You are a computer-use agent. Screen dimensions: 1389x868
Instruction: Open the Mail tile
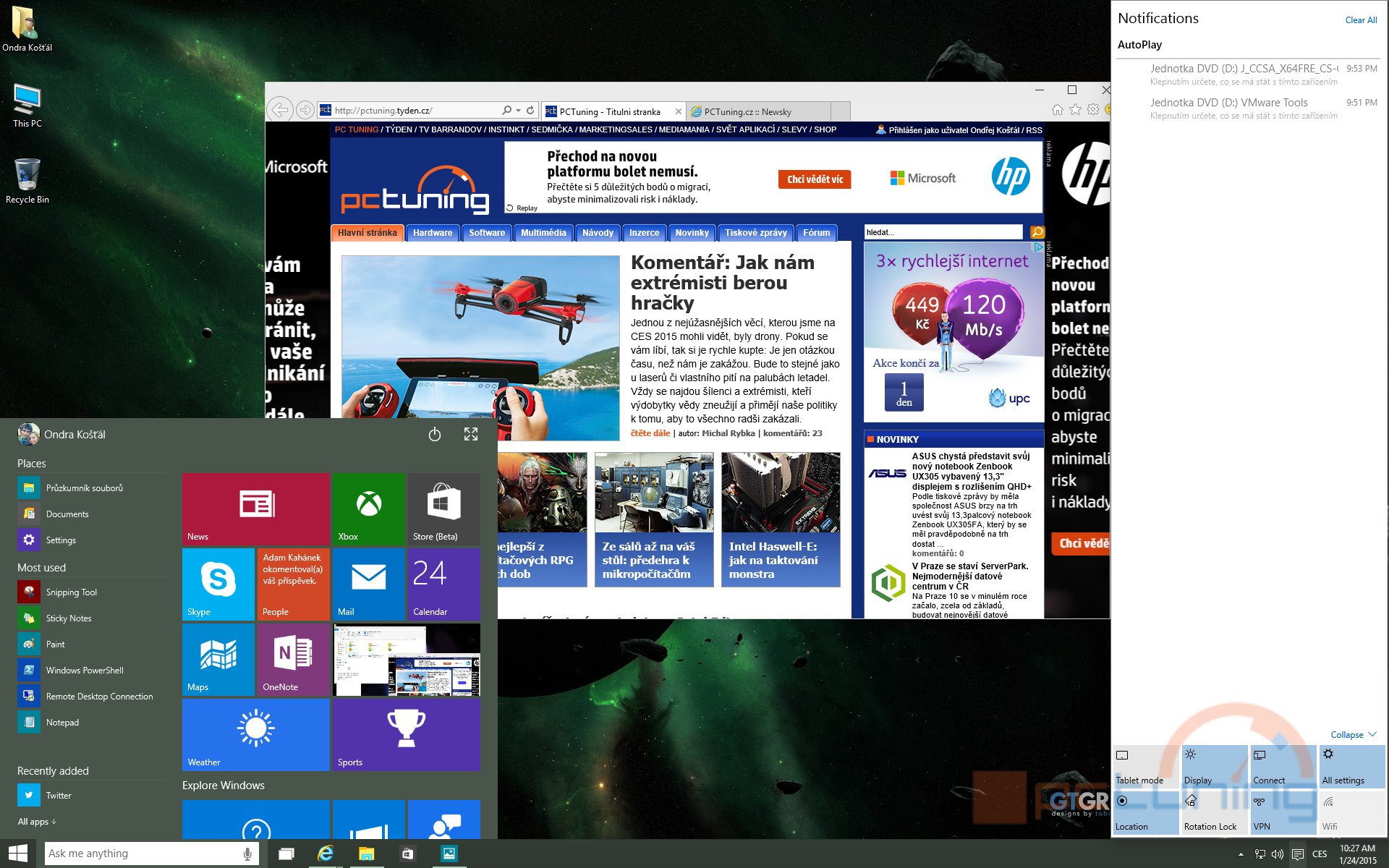[369, 584]
